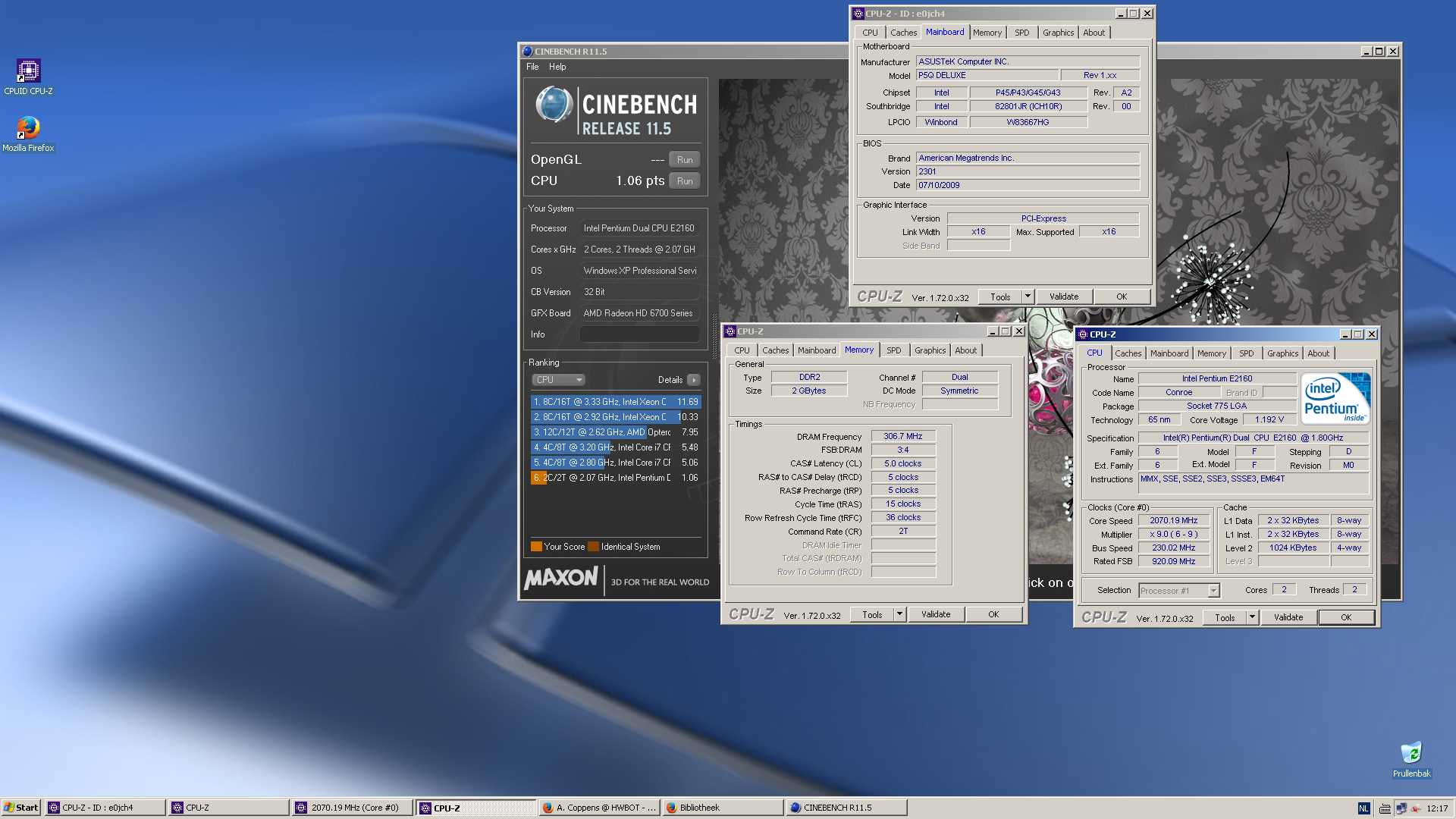Open the SPD tab in Mainboard CPU-Z window
Screen dimensions: 1456x819
click(1021, 33)
